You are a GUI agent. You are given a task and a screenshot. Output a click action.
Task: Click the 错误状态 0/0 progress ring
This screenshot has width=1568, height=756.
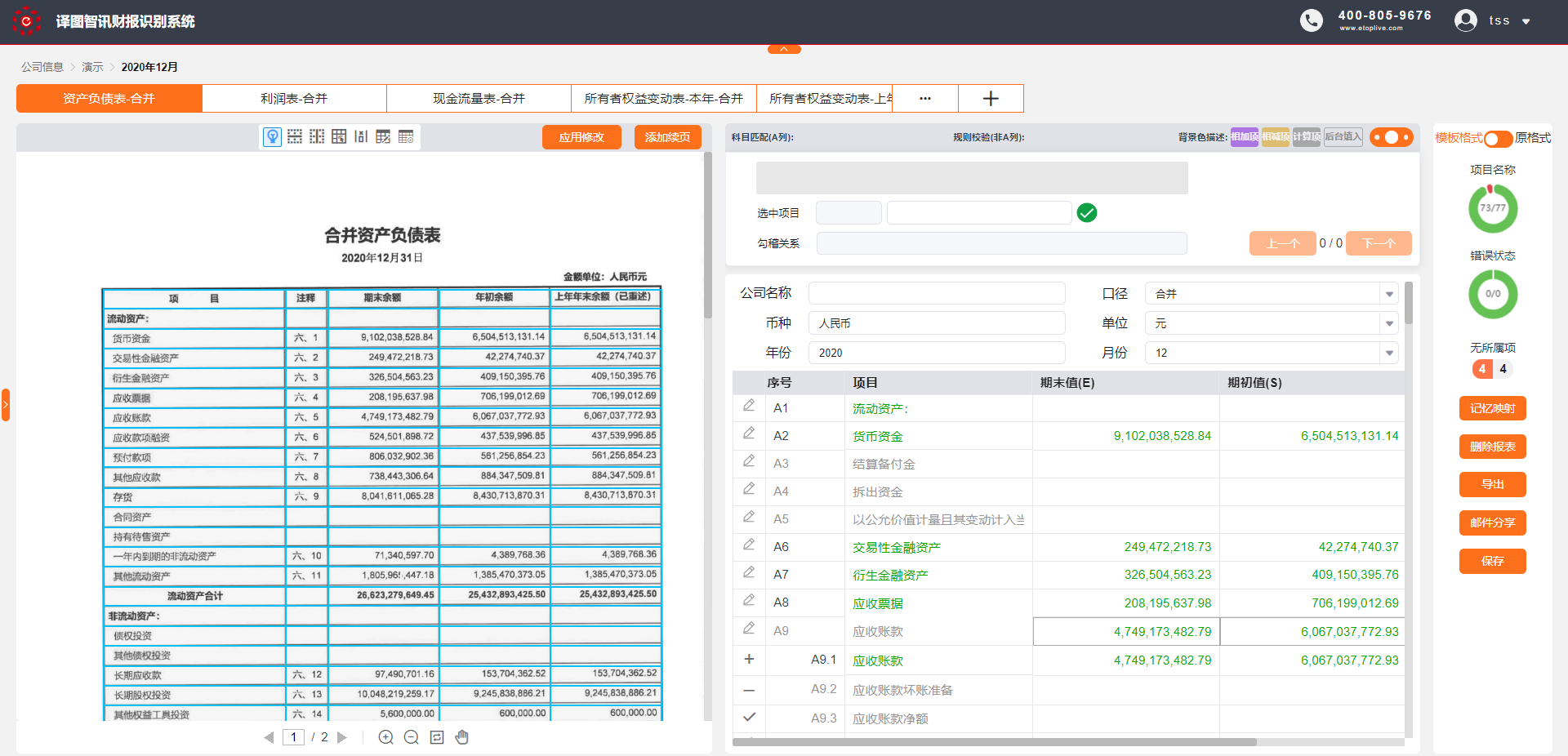click(1493, 294)
